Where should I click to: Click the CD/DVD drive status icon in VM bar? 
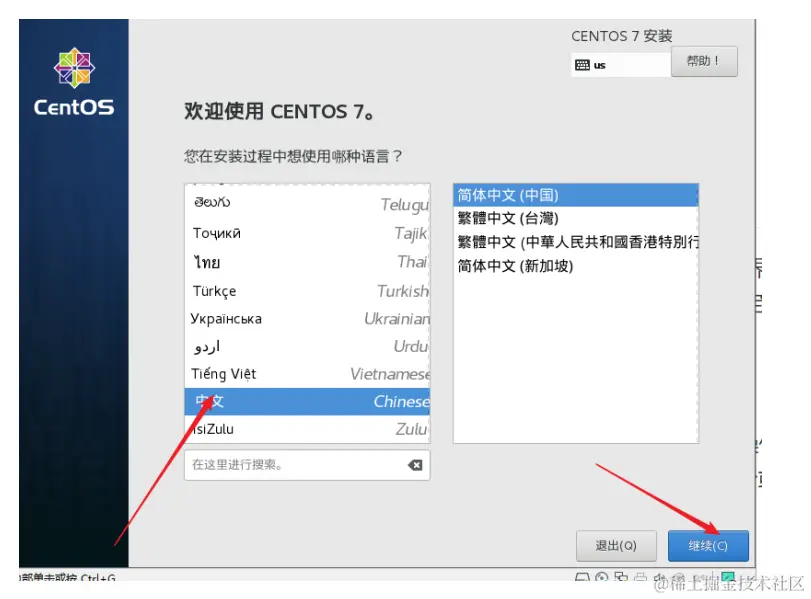(x=601, y=577)
